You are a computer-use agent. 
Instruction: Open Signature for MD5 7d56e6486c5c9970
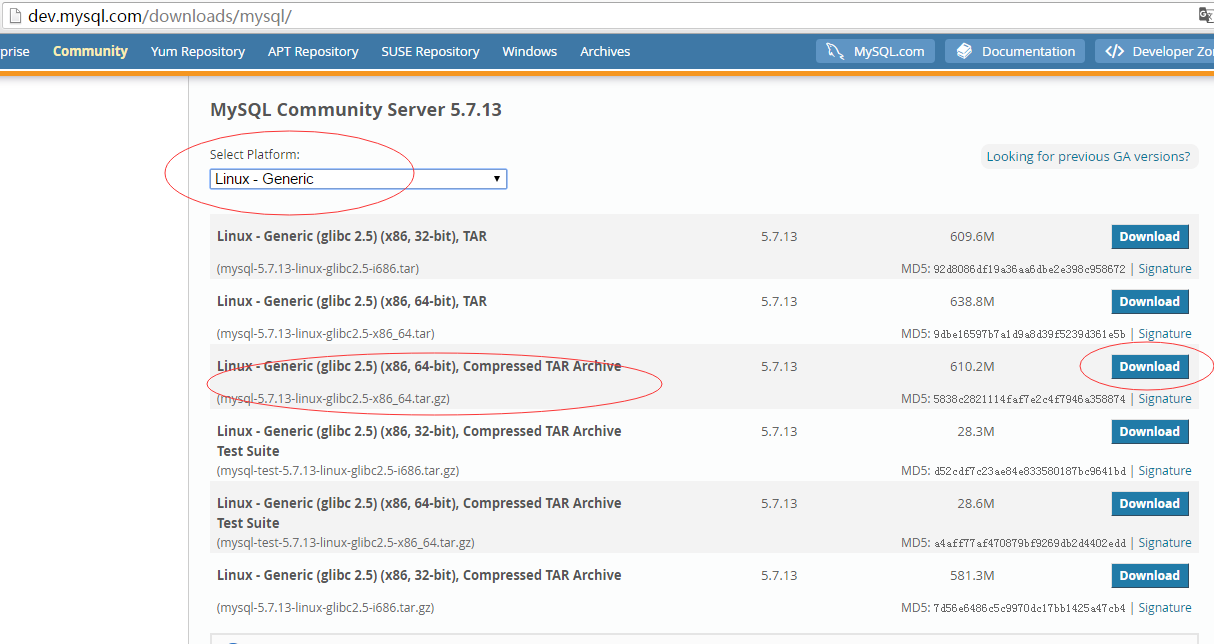(1165, 608)
